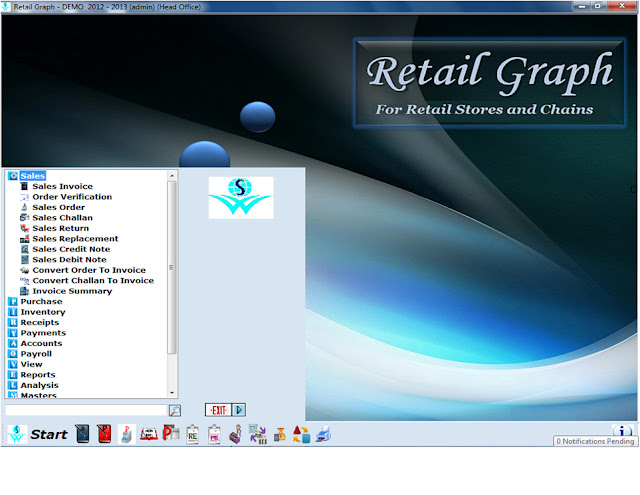The height and width of the screenshot is (495, 640).
Task: Click the red EXIT button
Action: click(218, 410)
